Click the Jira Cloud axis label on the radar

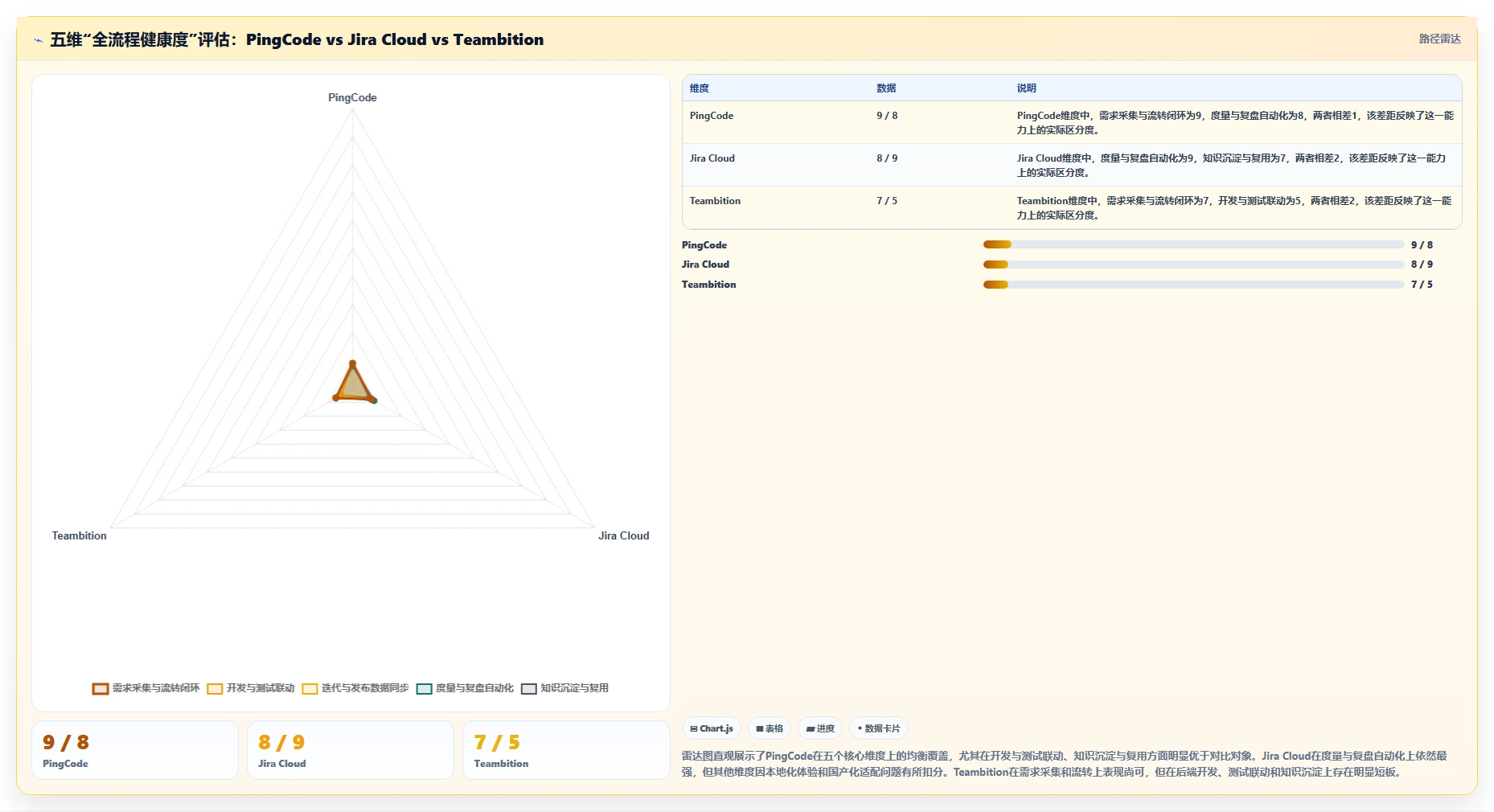[623, 535]
